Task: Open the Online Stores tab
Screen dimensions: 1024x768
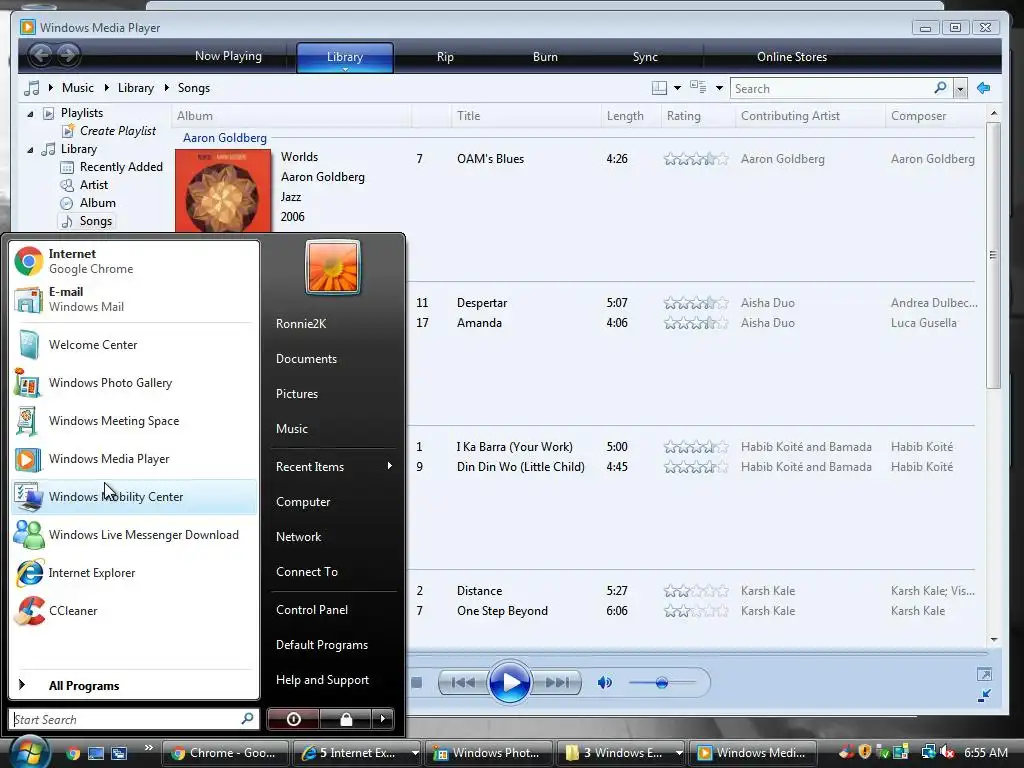Action: click(x=792, y=57)
